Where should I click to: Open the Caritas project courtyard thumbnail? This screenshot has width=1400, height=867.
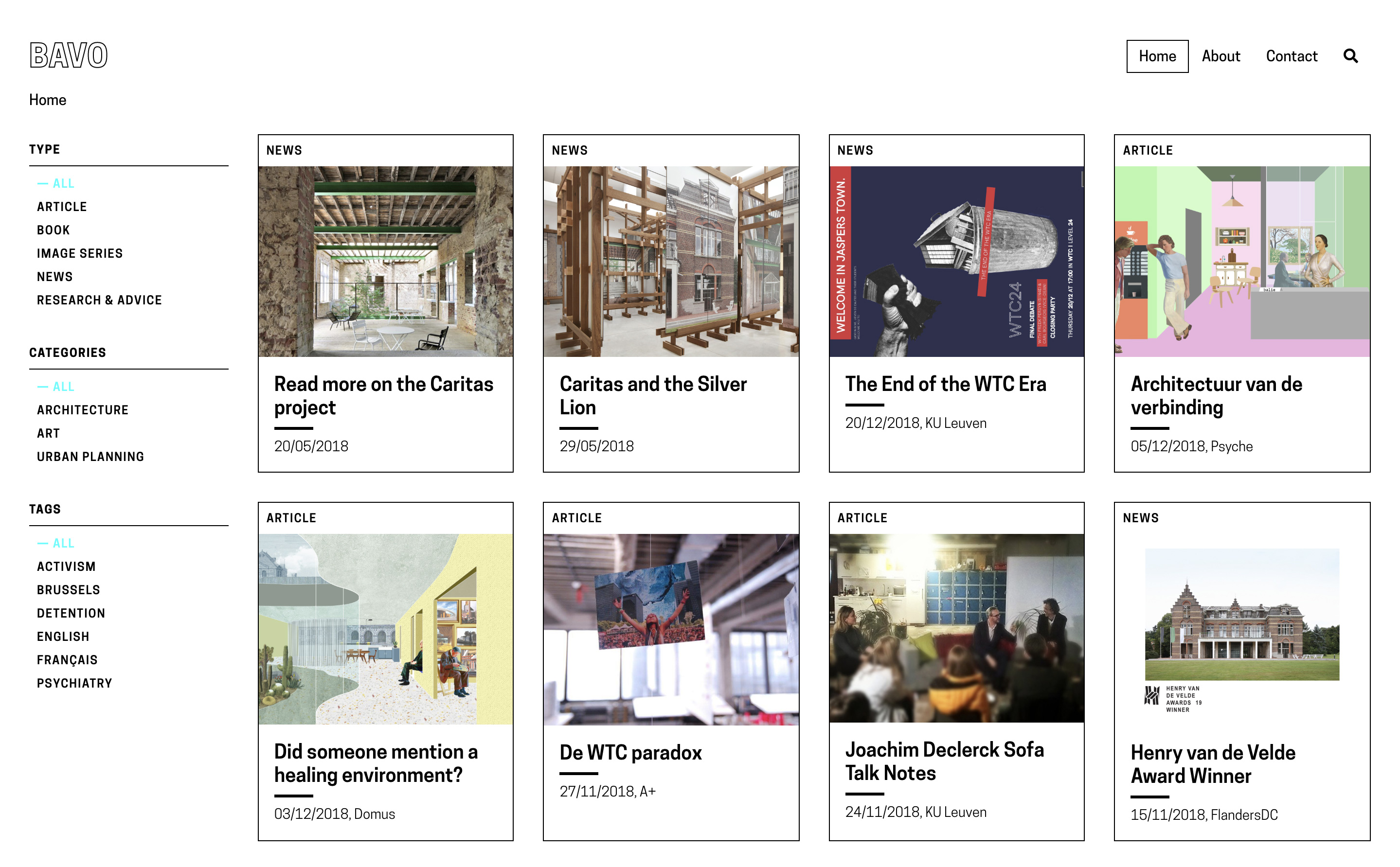click(385, 262)
